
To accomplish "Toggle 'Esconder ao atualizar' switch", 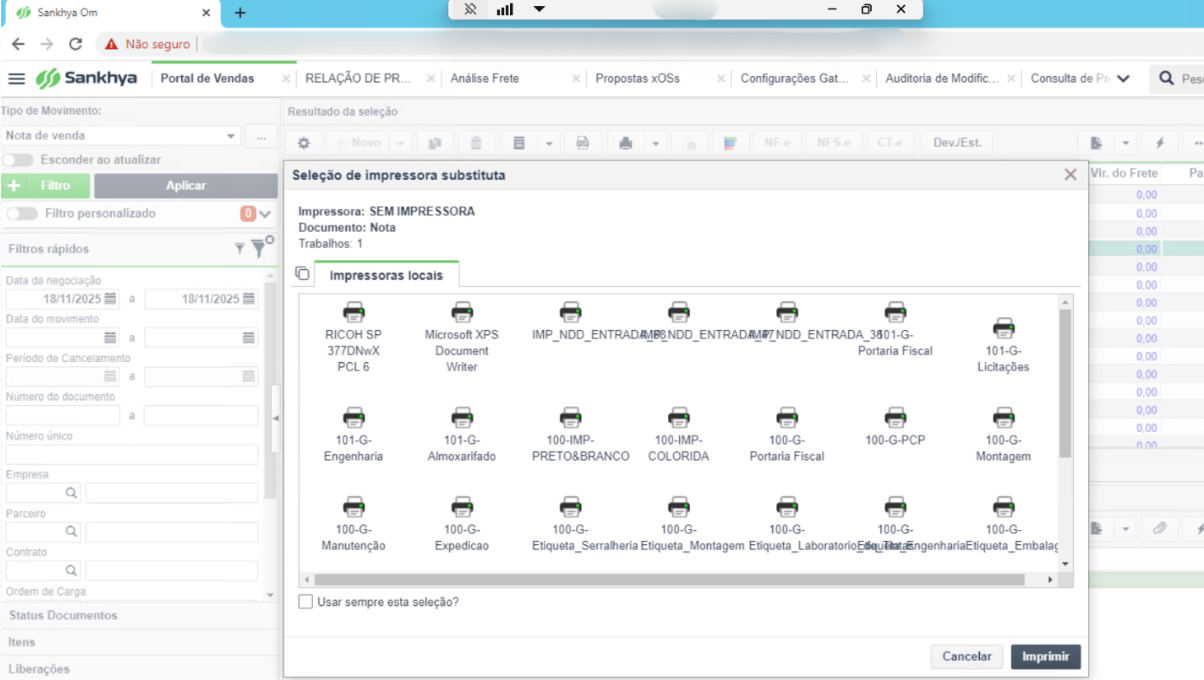I will click(x=18, y=160).
